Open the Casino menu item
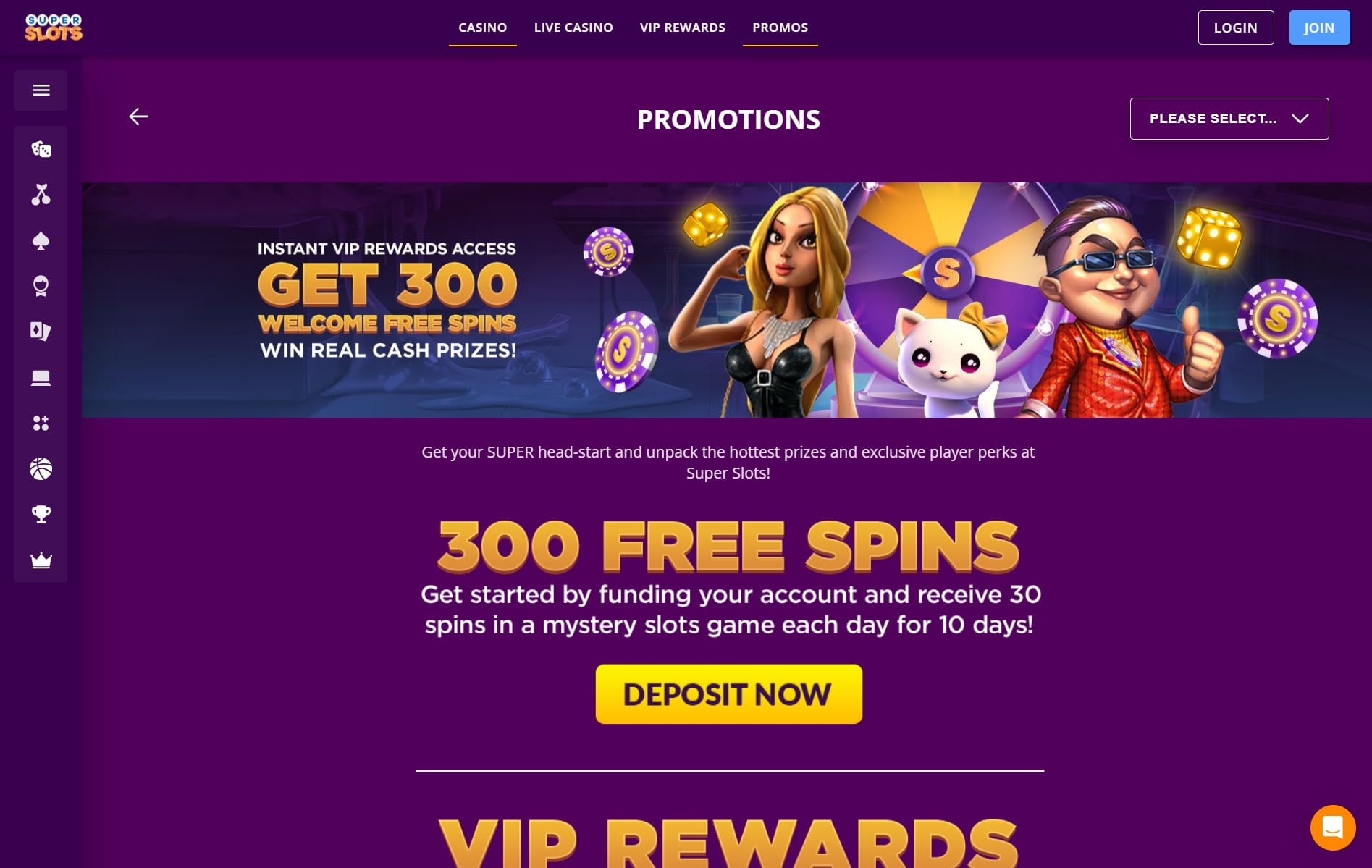This screenshot has height=868, width=1372. pos(483,28)
